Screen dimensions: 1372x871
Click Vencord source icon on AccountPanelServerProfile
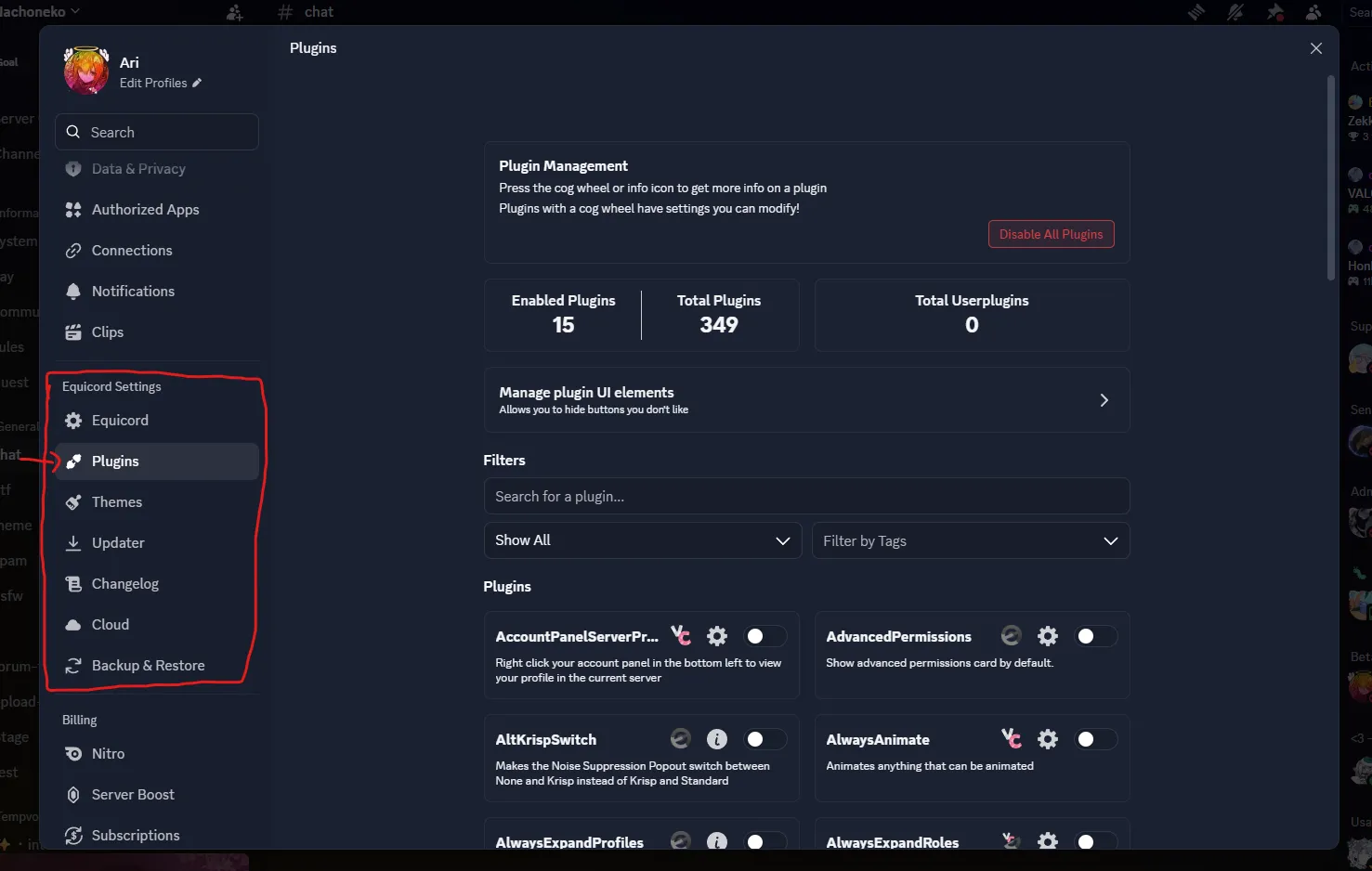click(681, 636)
